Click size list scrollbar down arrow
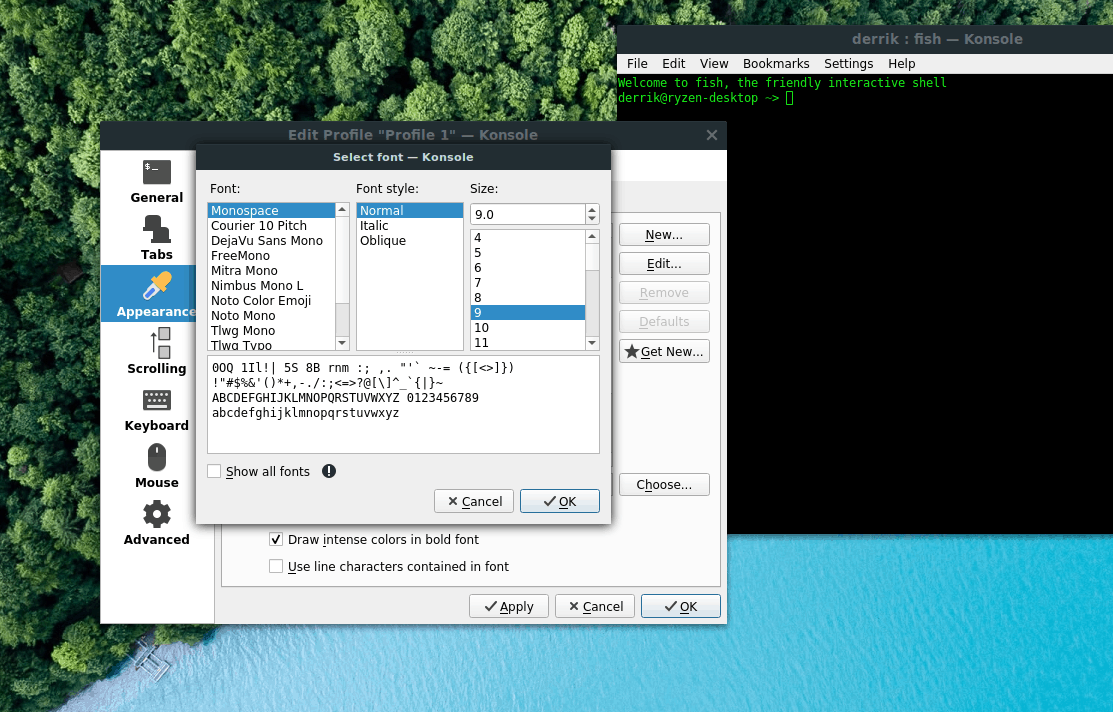 pyautogui.click(x=592, y=343)
